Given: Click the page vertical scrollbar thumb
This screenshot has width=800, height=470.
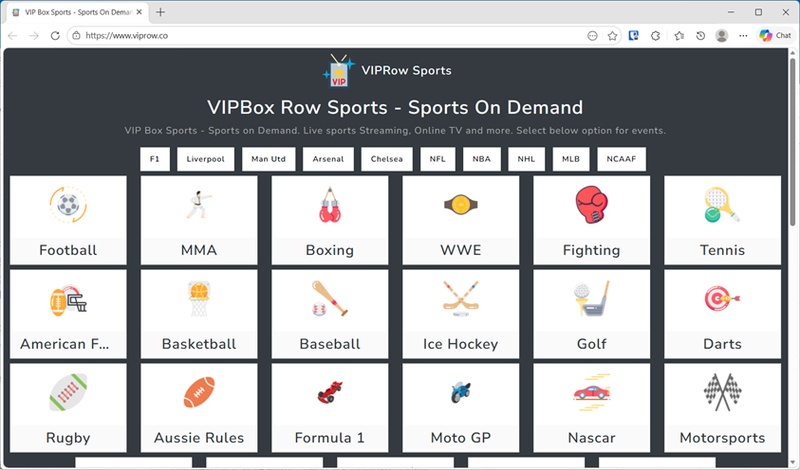Looking at the screenshot, I should coord(792,142).
